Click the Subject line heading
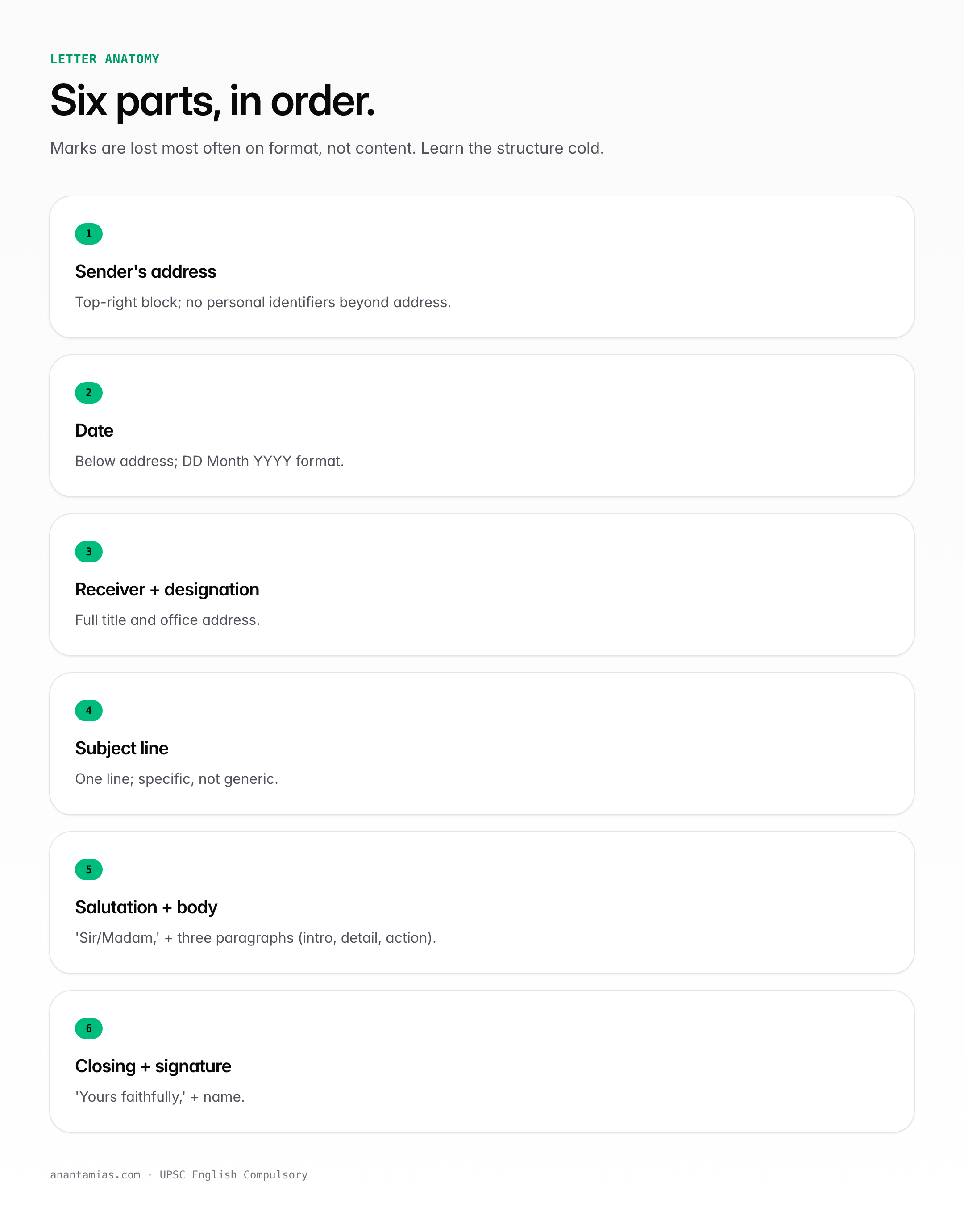The height and width of the screenshot is (1232, 964). point(122,748)
